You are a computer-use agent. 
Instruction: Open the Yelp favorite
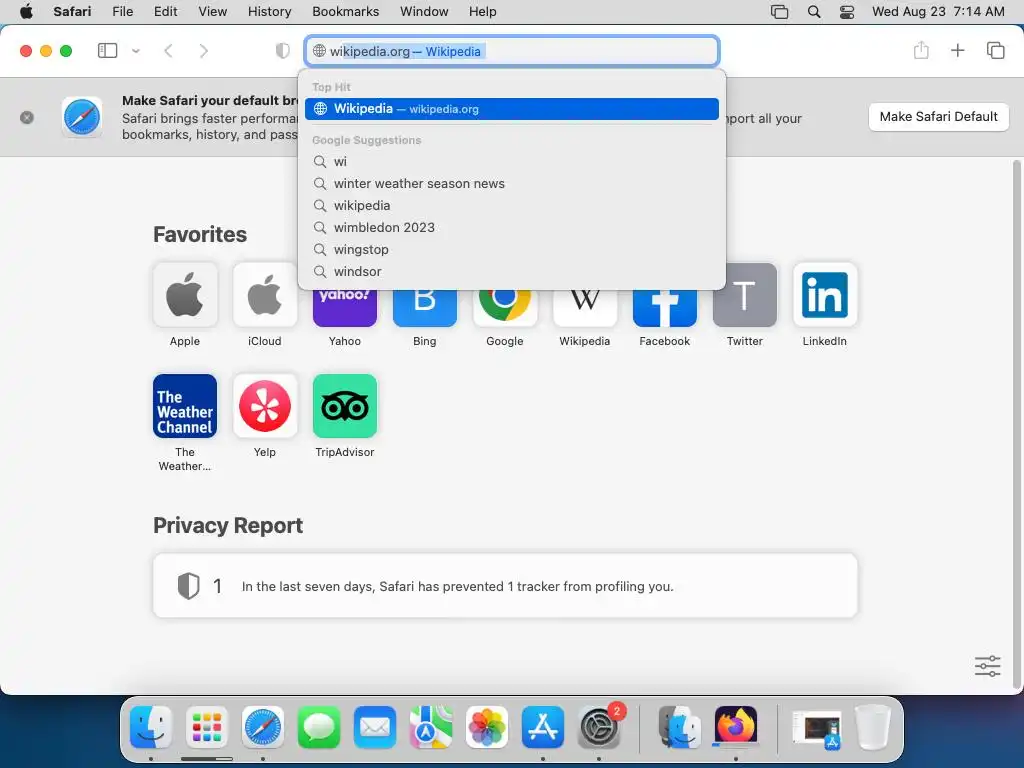tap(264, 406)
